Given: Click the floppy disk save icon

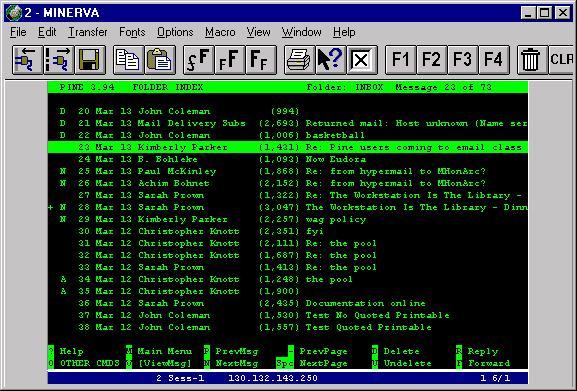Looking at the screenshot, I should click(90, 60).
